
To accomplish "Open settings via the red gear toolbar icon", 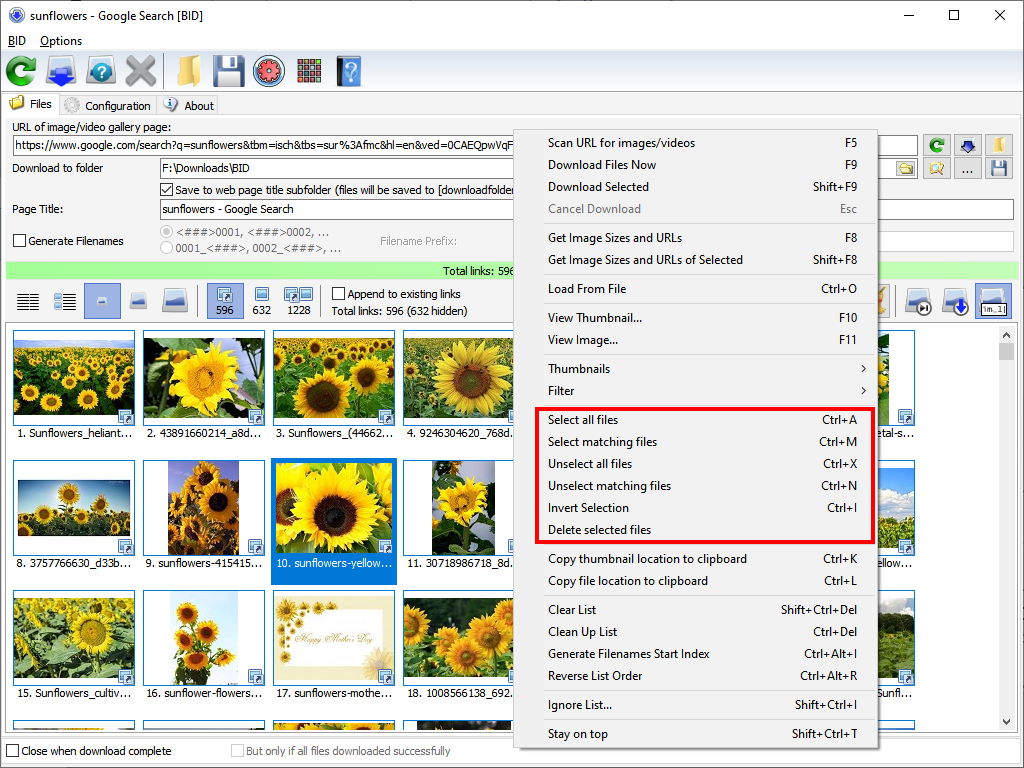I will tap(269, 71).
